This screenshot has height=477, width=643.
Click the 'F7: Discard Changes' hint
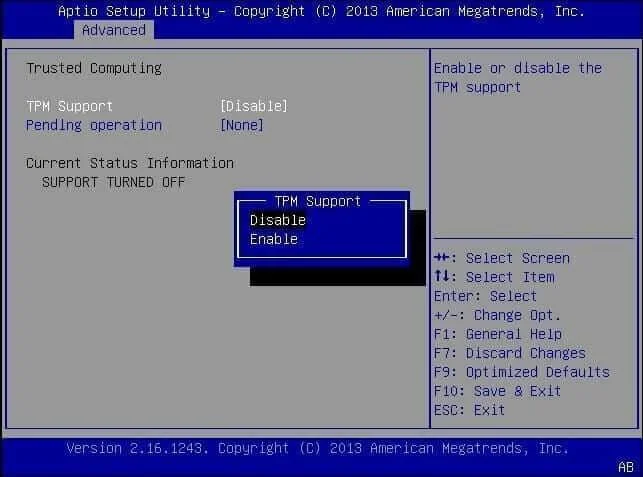click(x=510, y=353)
